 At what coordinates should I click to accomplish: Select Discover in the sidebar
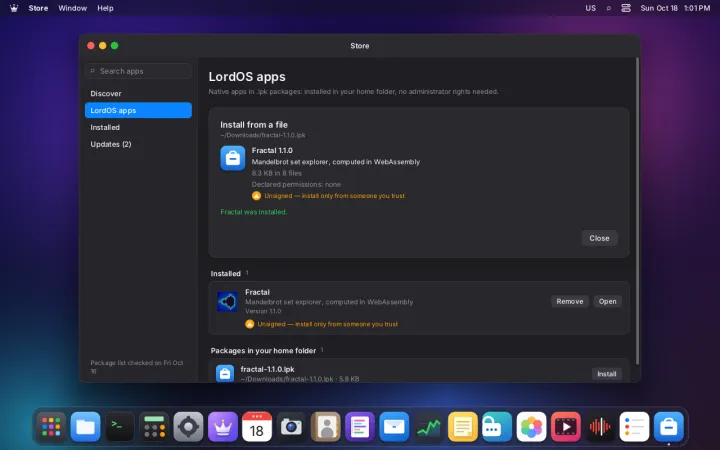[x=138, y=94]
